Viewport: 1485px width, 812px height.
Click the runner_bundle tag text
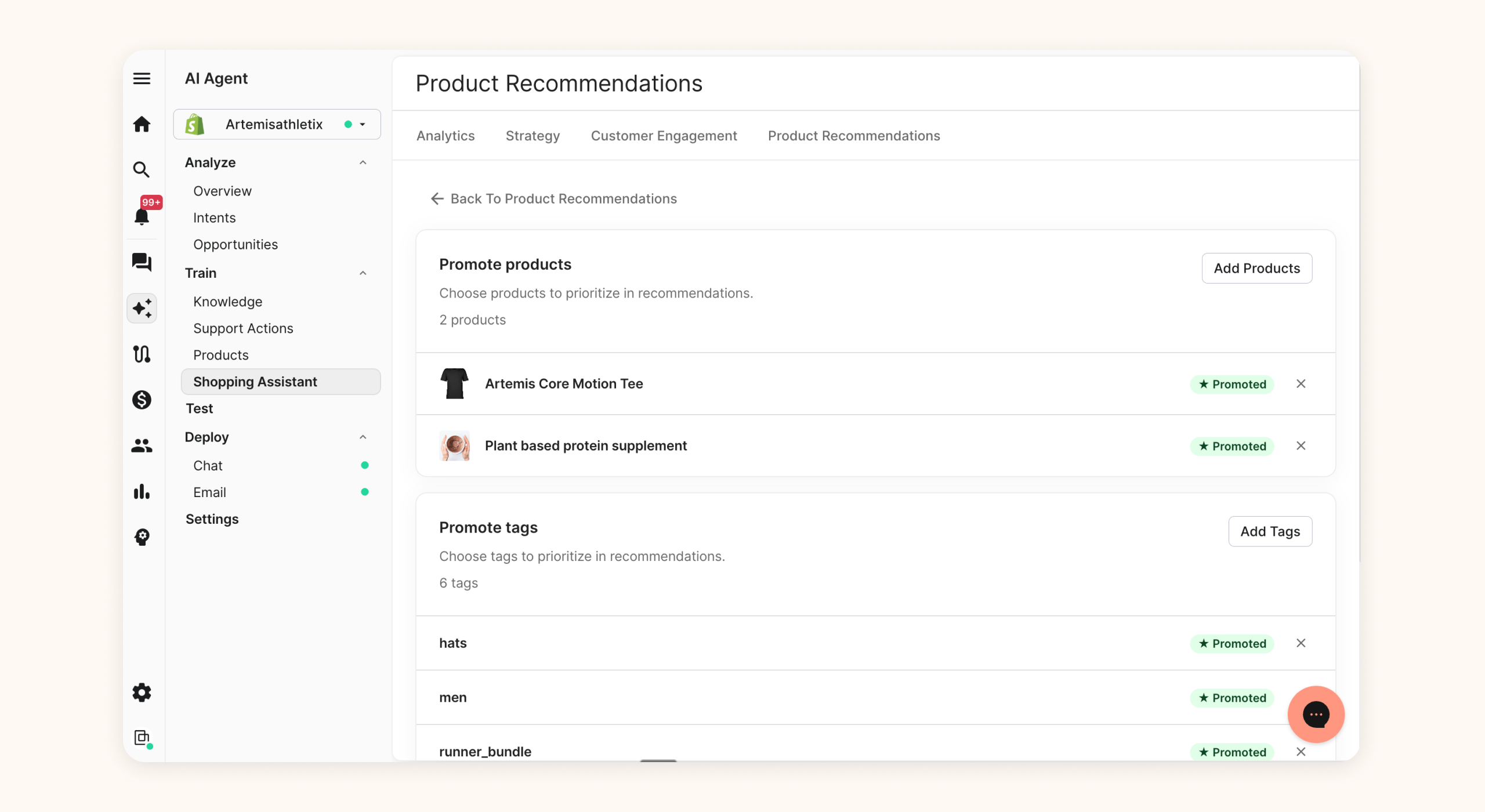pos(485,752)
